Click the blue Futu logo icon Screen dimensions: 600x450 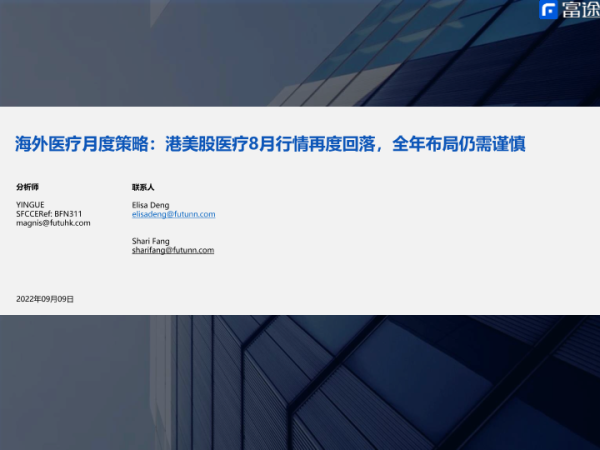tap(548, 11)
